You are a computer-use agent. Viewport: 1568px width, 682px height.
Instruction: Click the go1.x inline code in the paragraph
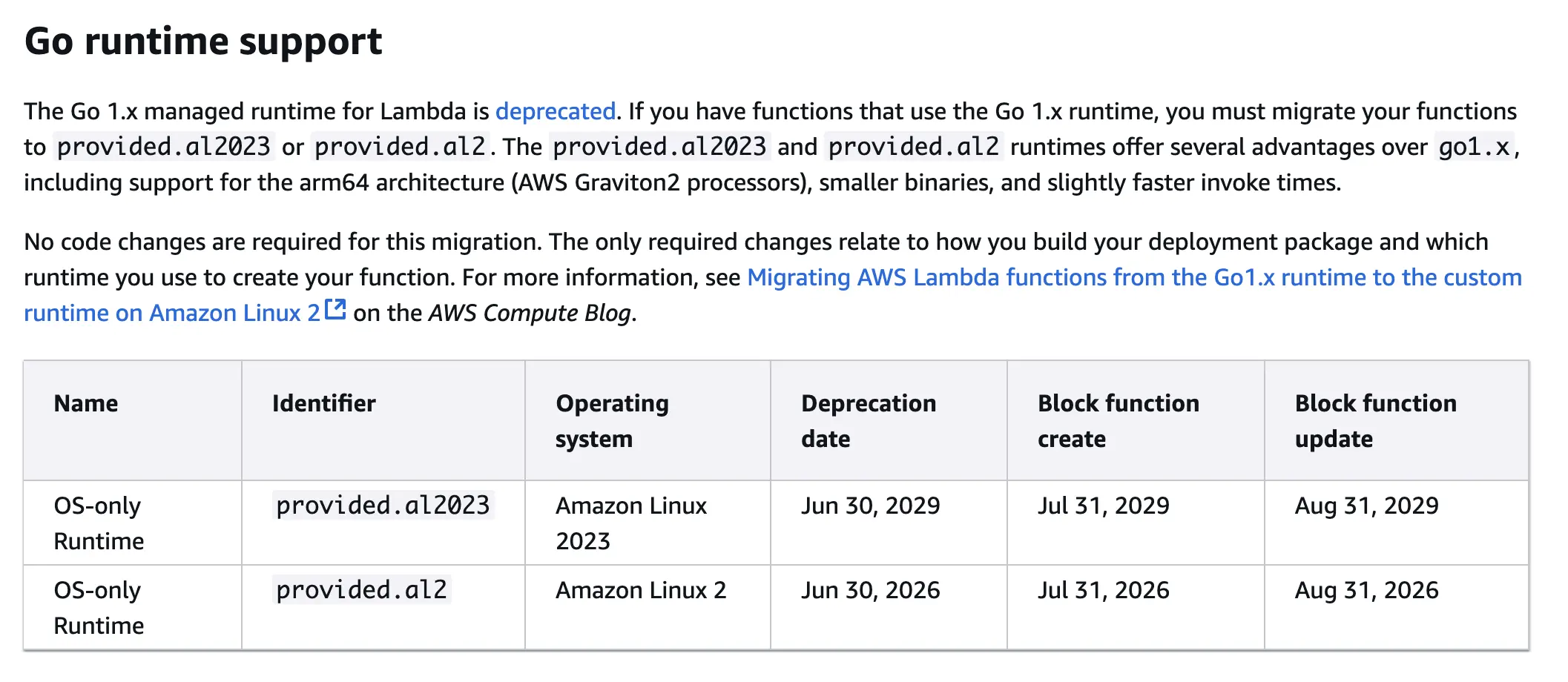[x=1474, y=147]
